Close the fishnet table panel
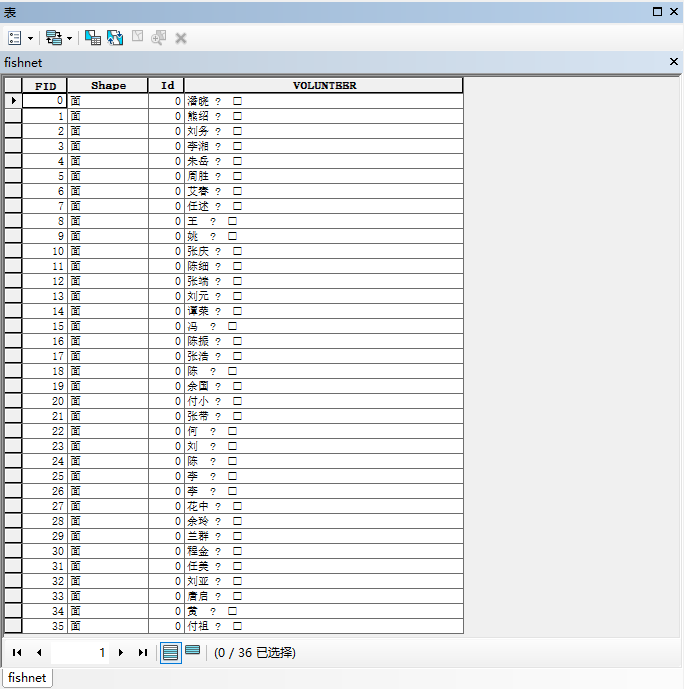The width and height of the screenshot is (684, 689). click(673, 62)
